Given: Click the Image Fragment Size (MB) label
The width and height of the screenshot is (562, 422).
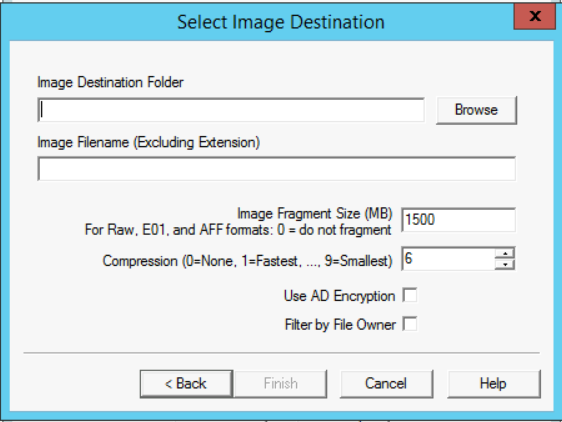Looking at the screenshot, I should click(315, 213).
